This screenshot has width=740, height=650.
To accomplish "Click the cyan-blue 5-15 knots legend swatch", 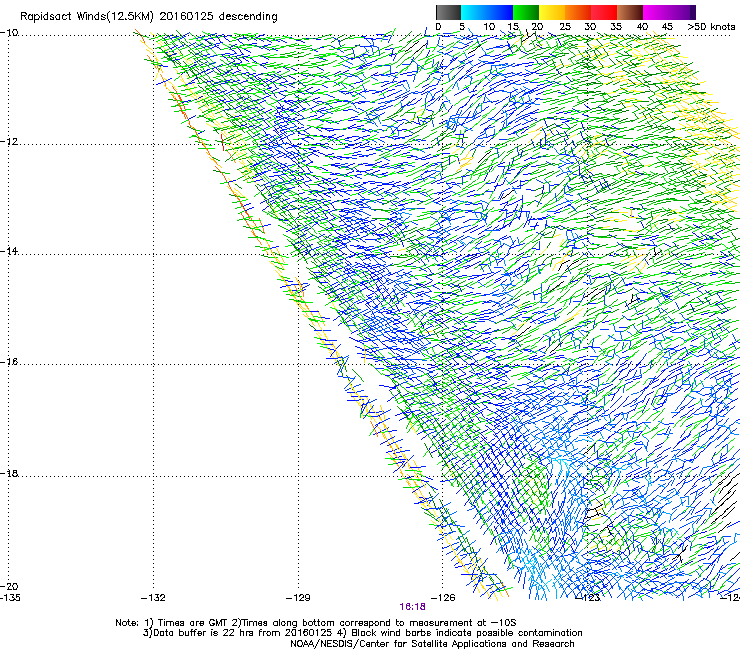I will click(487, 12).
